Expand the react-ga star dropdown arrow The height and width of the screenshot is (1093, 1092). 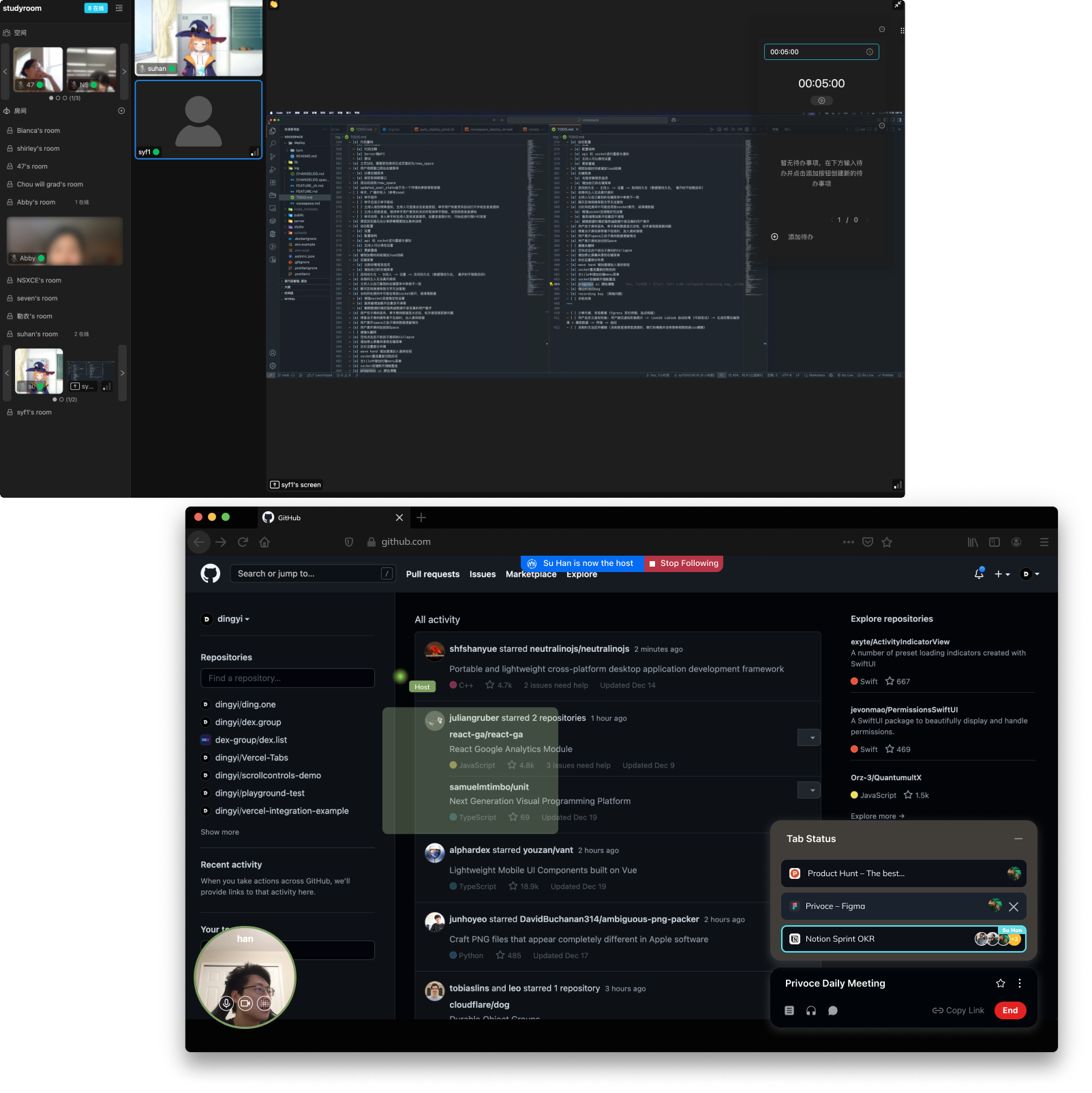[x=808, y=738]
